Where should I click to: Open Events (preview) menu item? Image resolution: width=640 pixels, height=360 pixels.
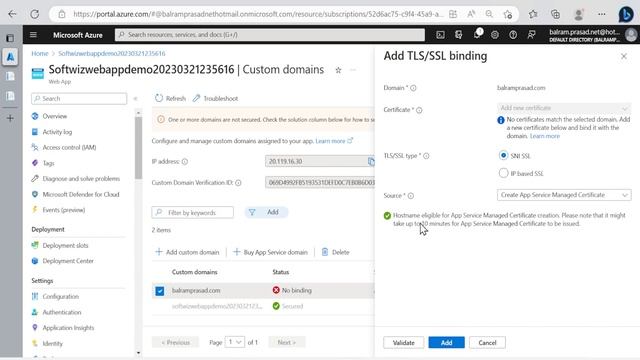point(64,210)
